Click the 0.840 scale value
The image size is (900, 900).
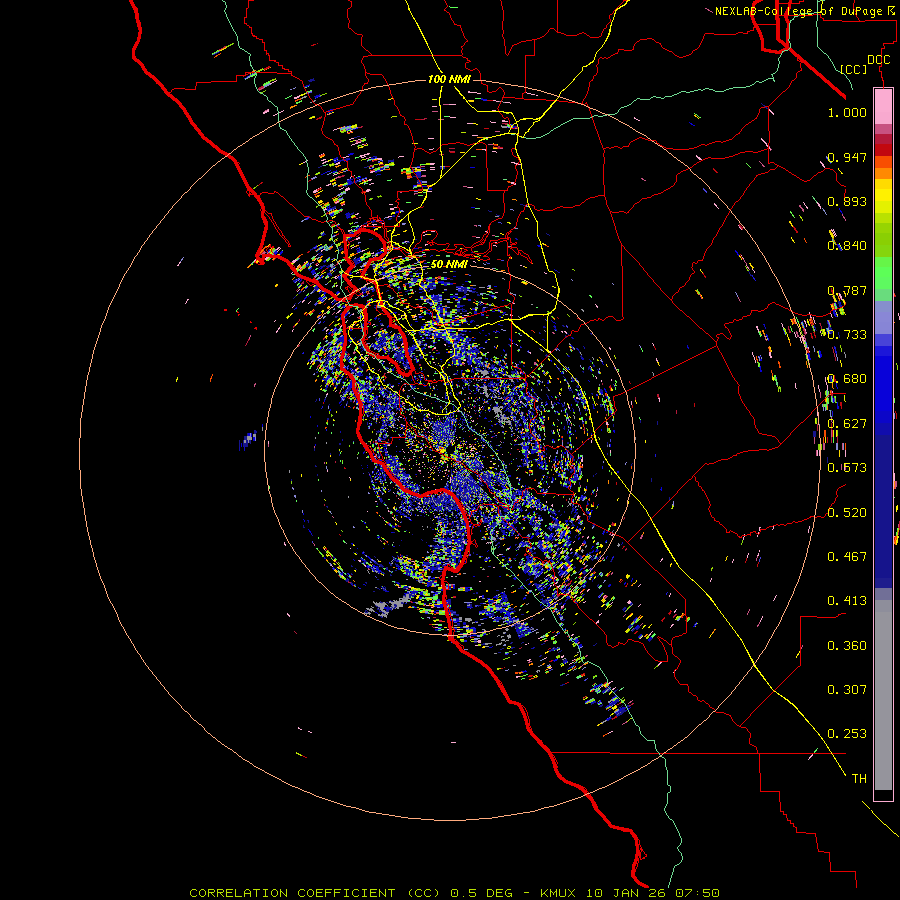[x=847, y=246]
